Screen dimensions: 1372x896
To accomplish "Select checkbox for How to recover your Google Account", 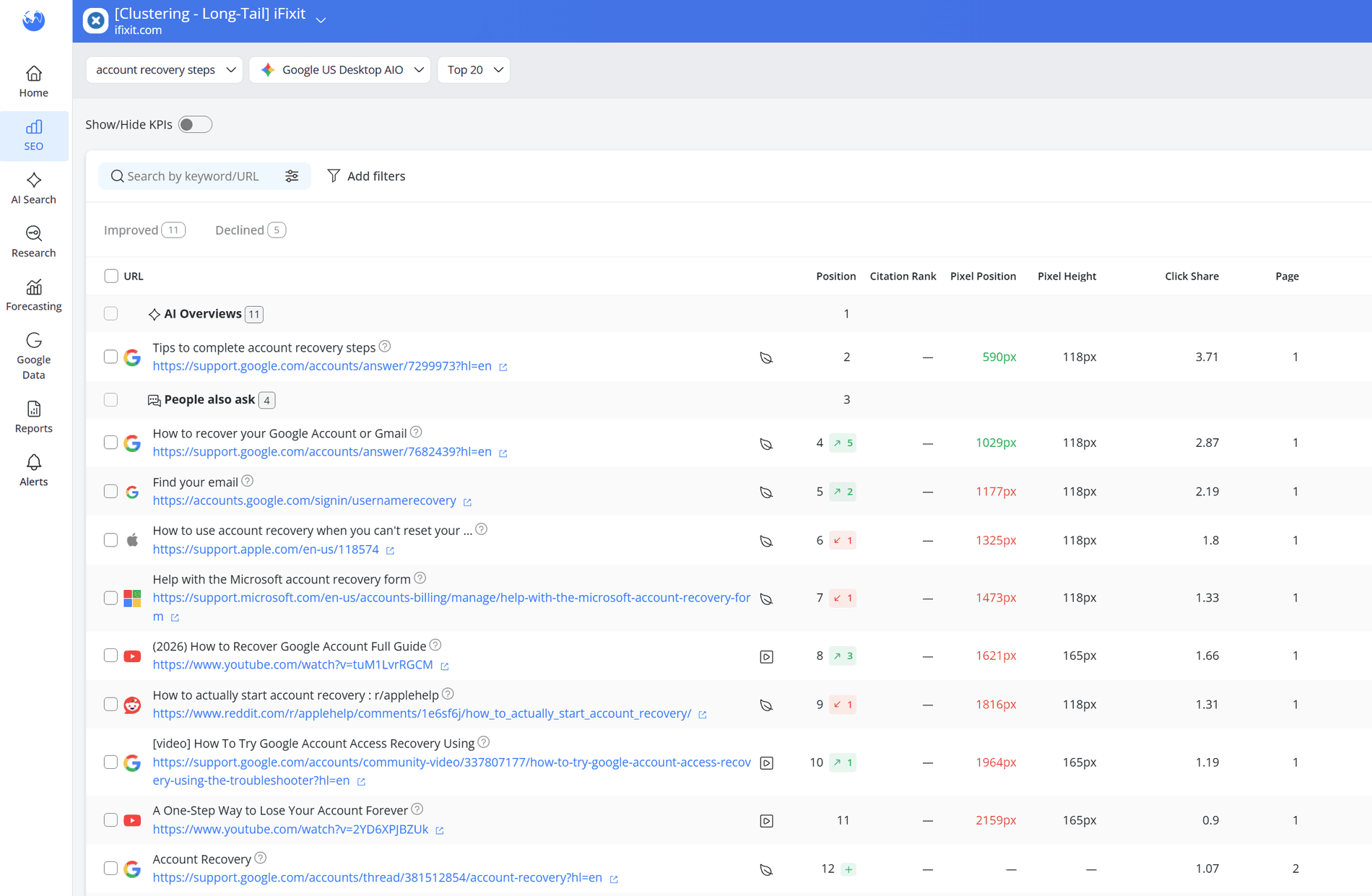I will (x=110, y=442).
